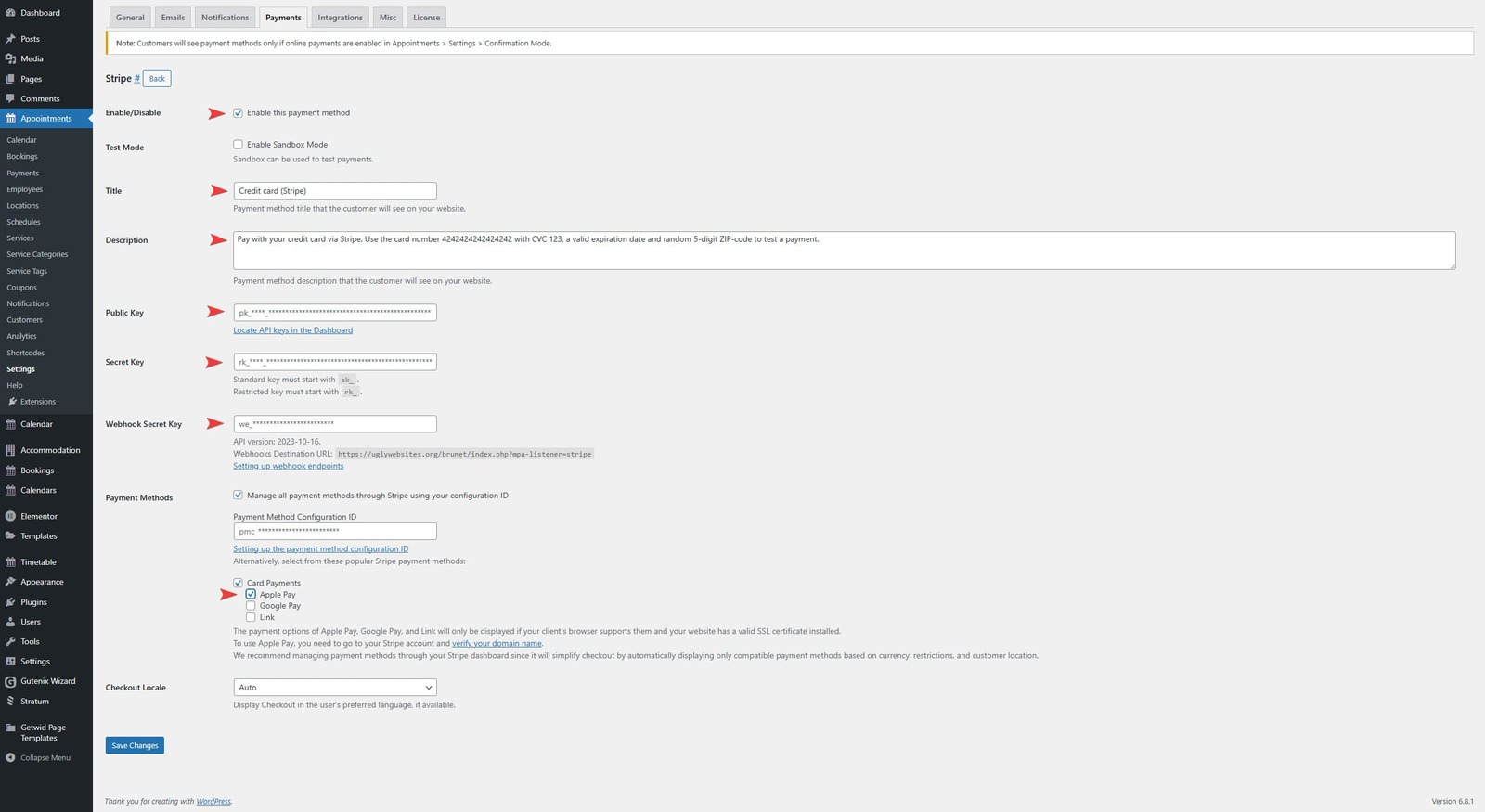1485x812 pixels.
Task: Open Employees submenu item
Action: tap(25, 189)
